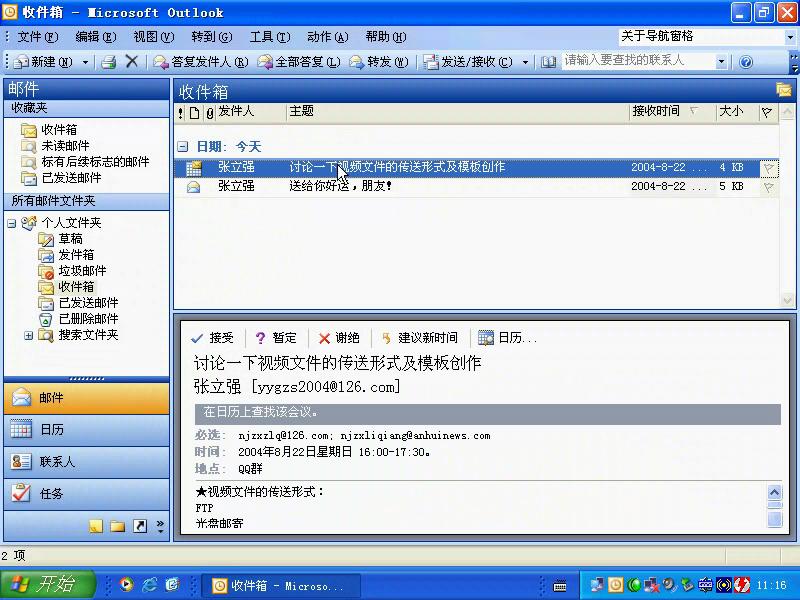Open the help question box dropdown arrow
The height and width of the screenshot is (600, 800).
(790, 37)
